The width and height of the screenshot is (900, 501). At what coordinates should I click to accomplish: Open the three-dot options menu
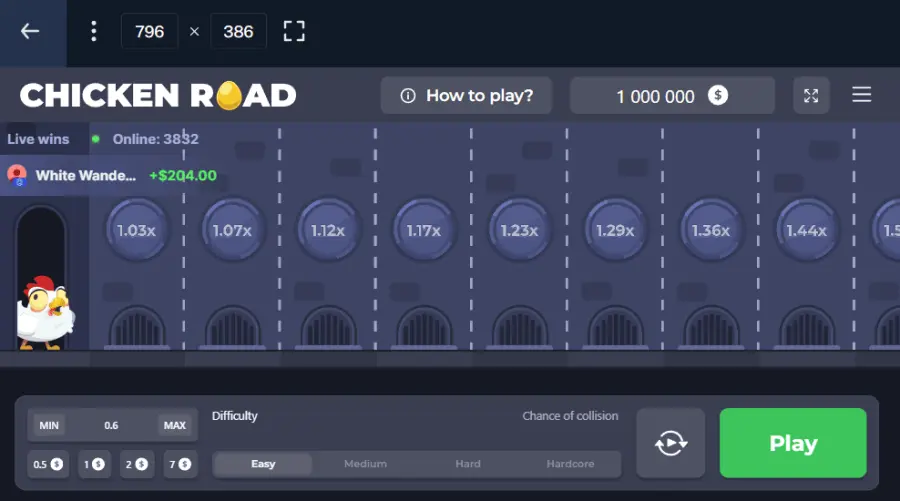point(94,31)
